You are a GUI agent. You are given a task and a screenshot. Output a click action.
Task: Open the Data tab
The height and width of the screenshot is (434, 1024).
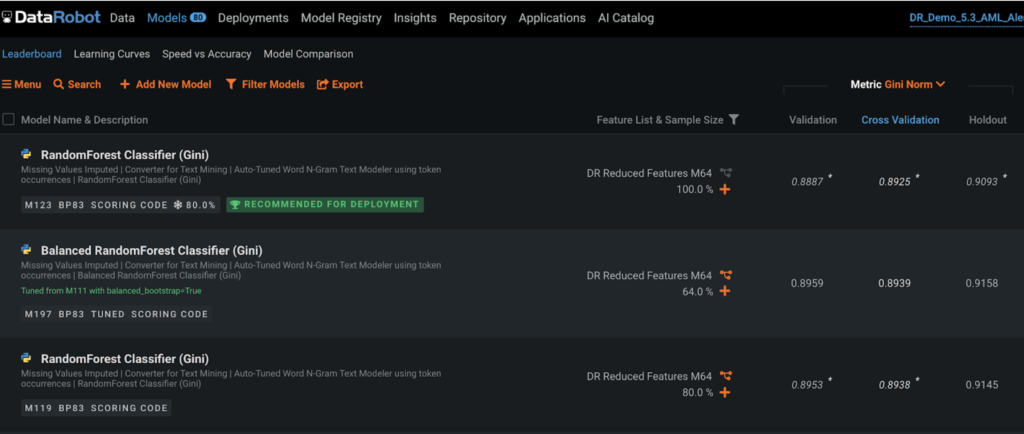122,18
